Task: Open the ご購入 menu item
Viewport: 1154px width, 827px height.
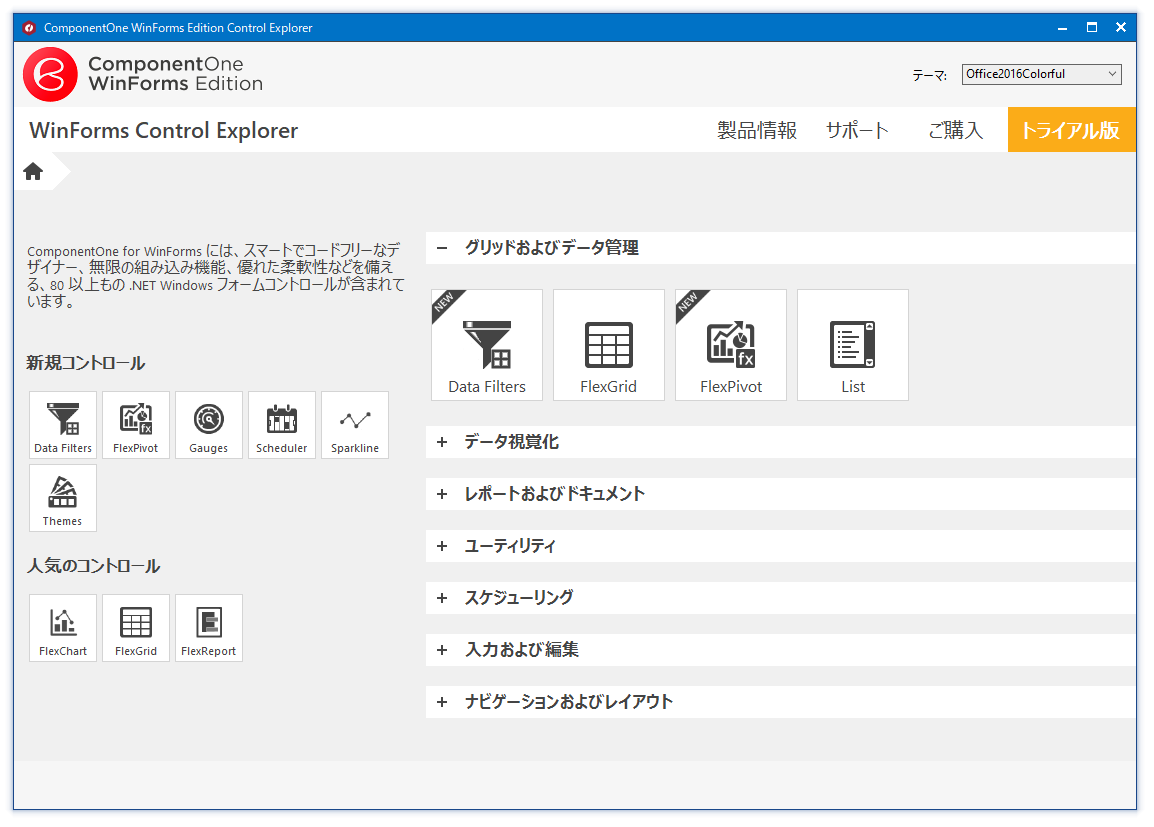Action: click(955, 130)
